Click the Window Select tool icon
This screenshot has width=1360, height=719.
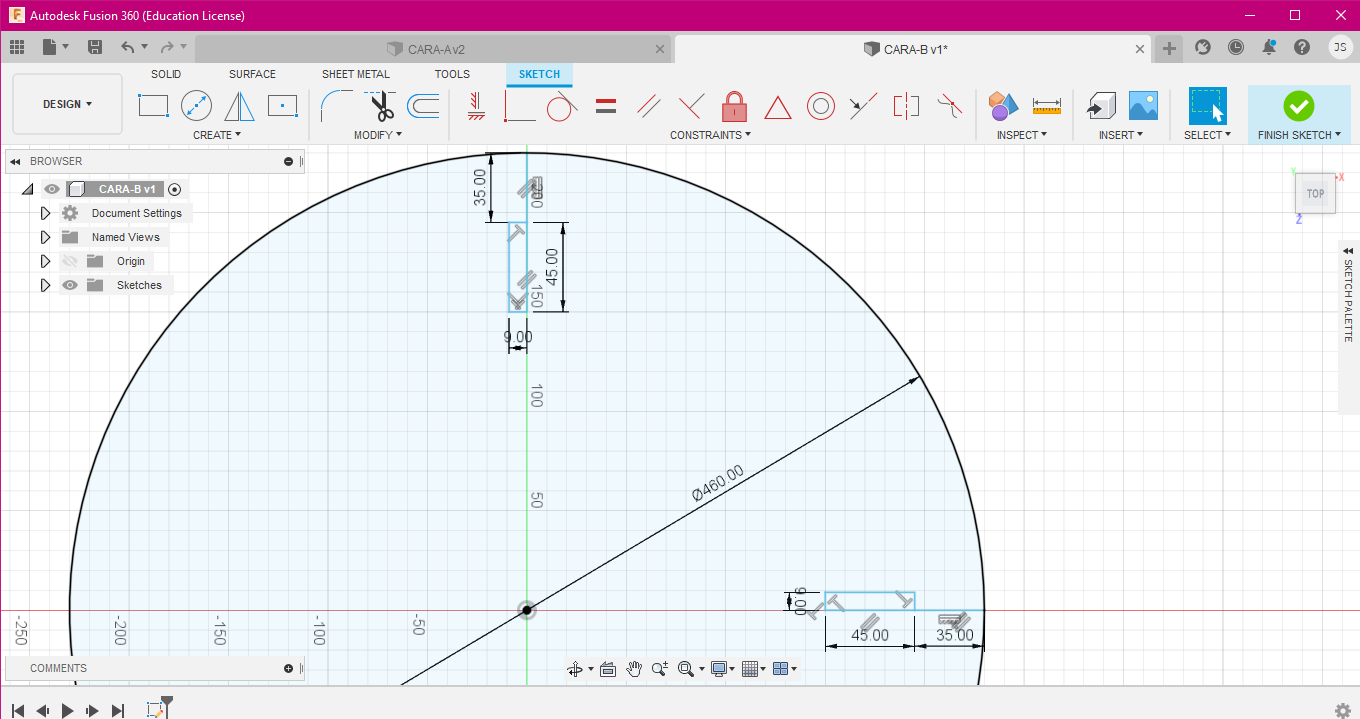[1207, 106]
